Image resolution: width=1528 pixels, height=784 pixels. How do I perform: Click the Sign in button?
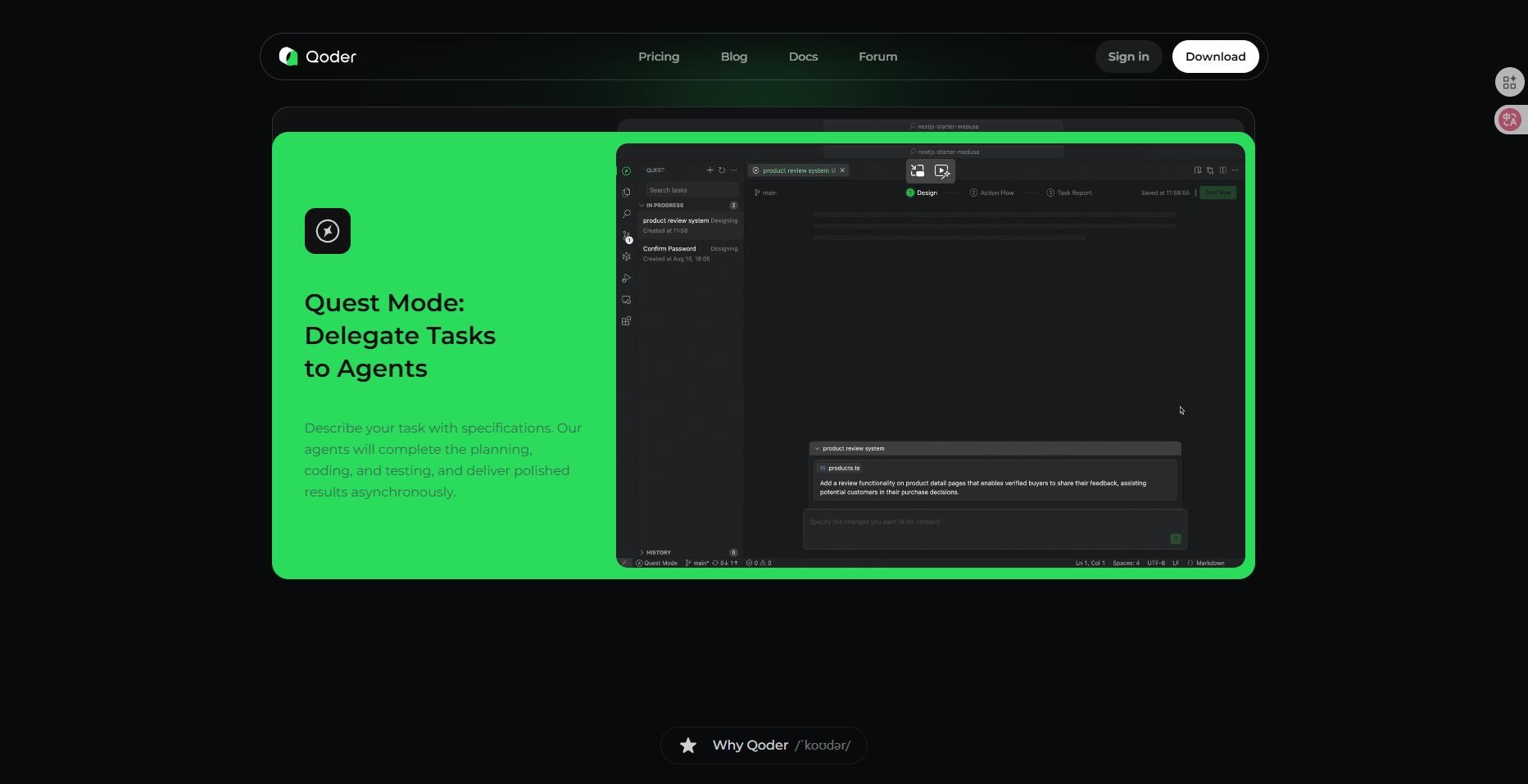1128,57
